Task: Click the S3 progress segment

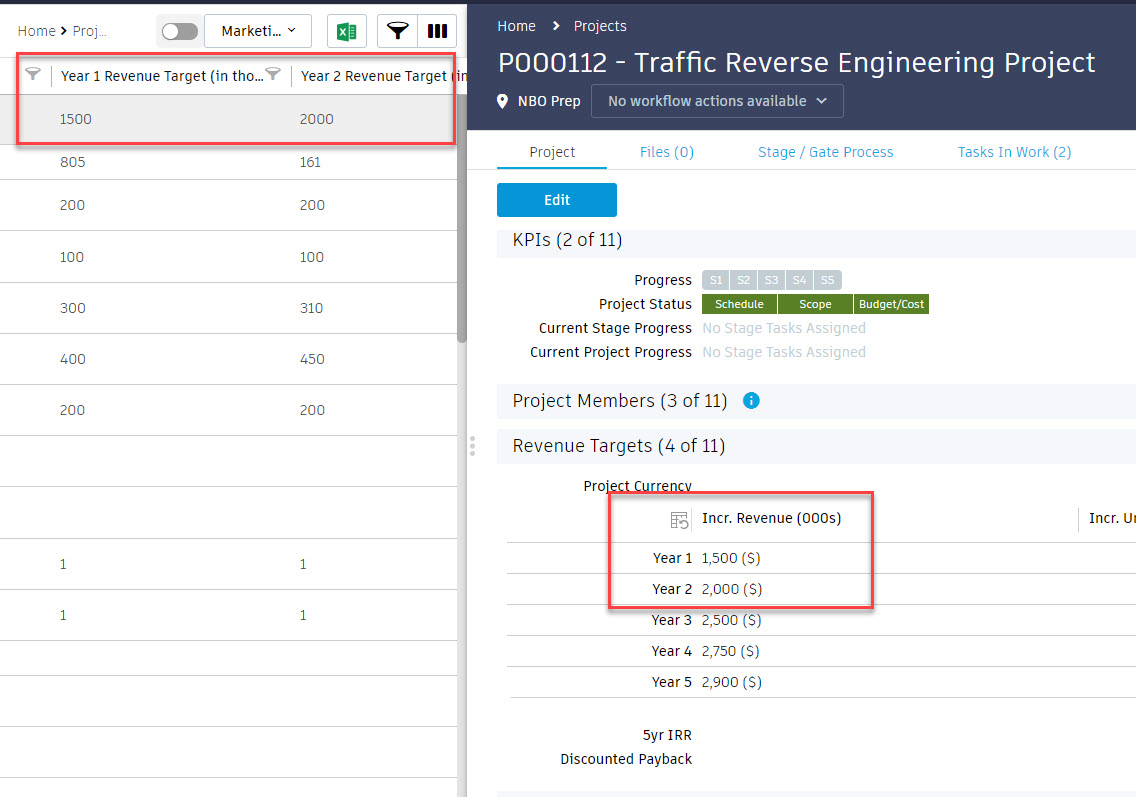Action: coord(771,280)
